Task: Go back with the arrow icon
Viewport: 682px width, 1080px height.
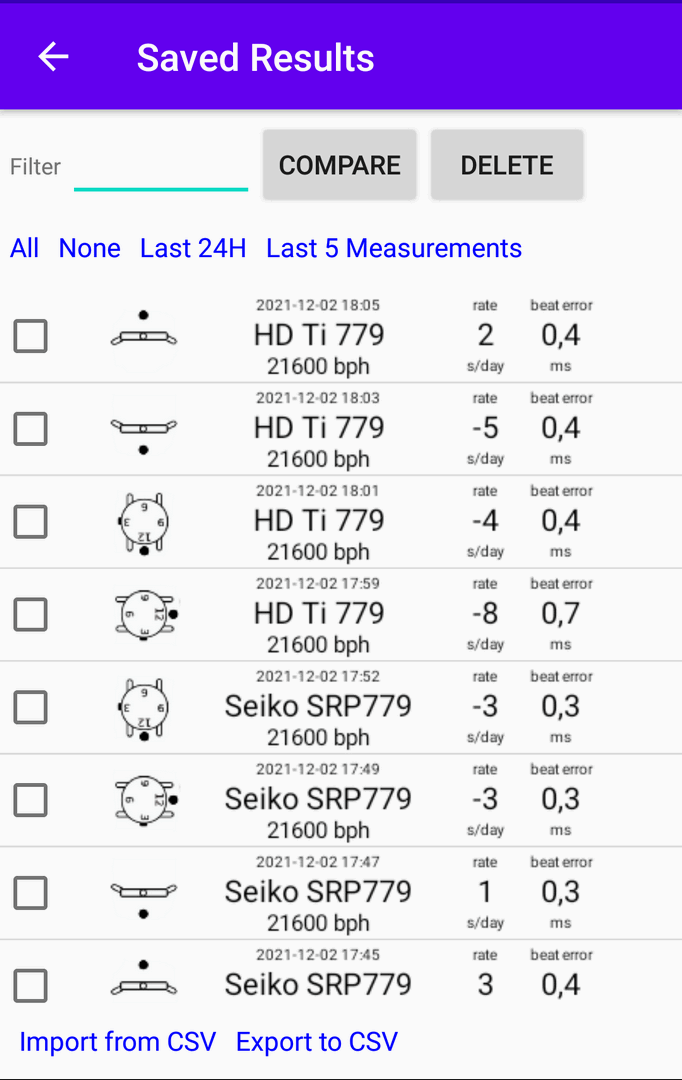Action: coord(53,56)
